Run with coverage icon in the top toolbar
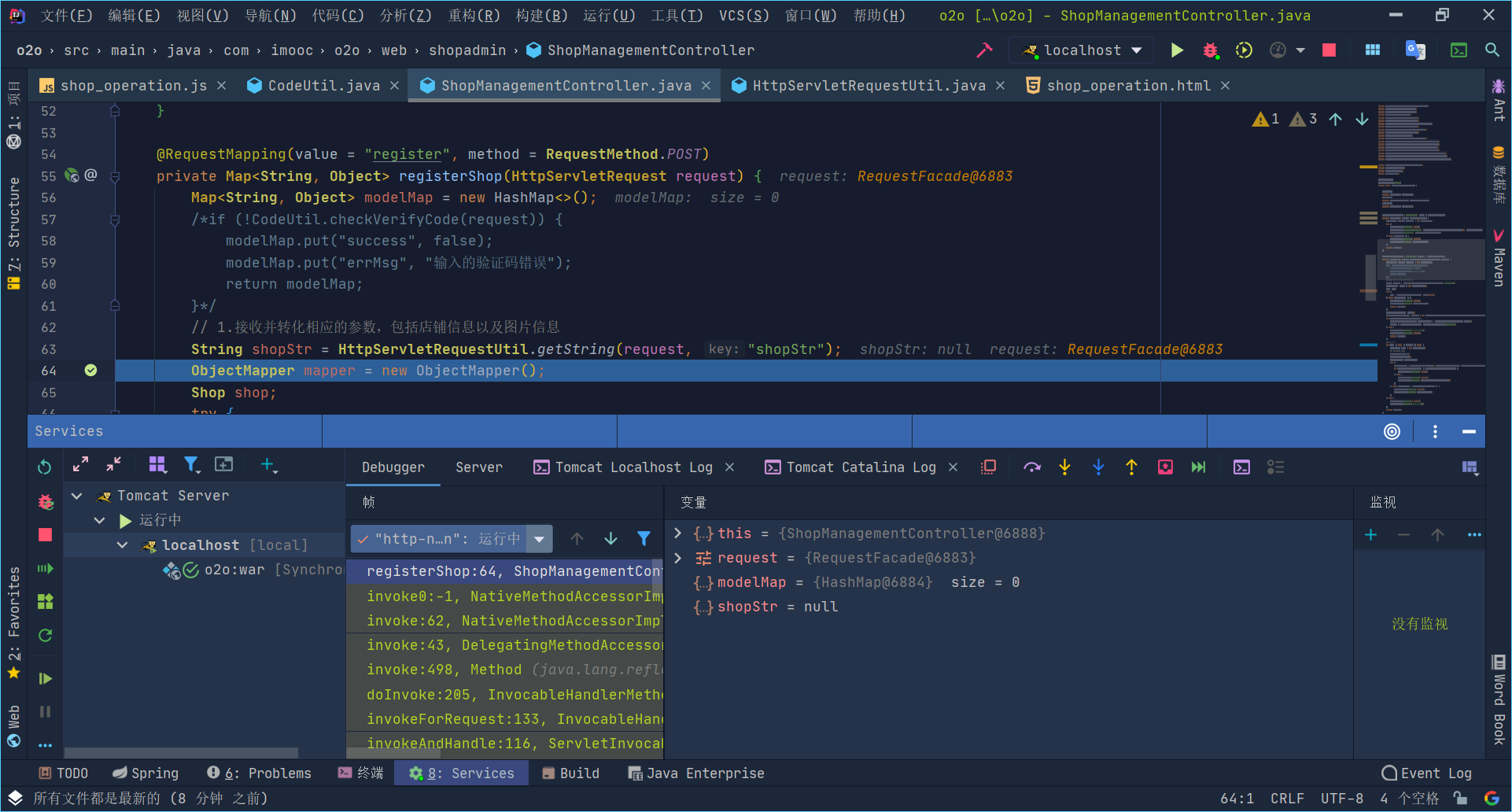The image size is (1512, 812). point(1244,50)
